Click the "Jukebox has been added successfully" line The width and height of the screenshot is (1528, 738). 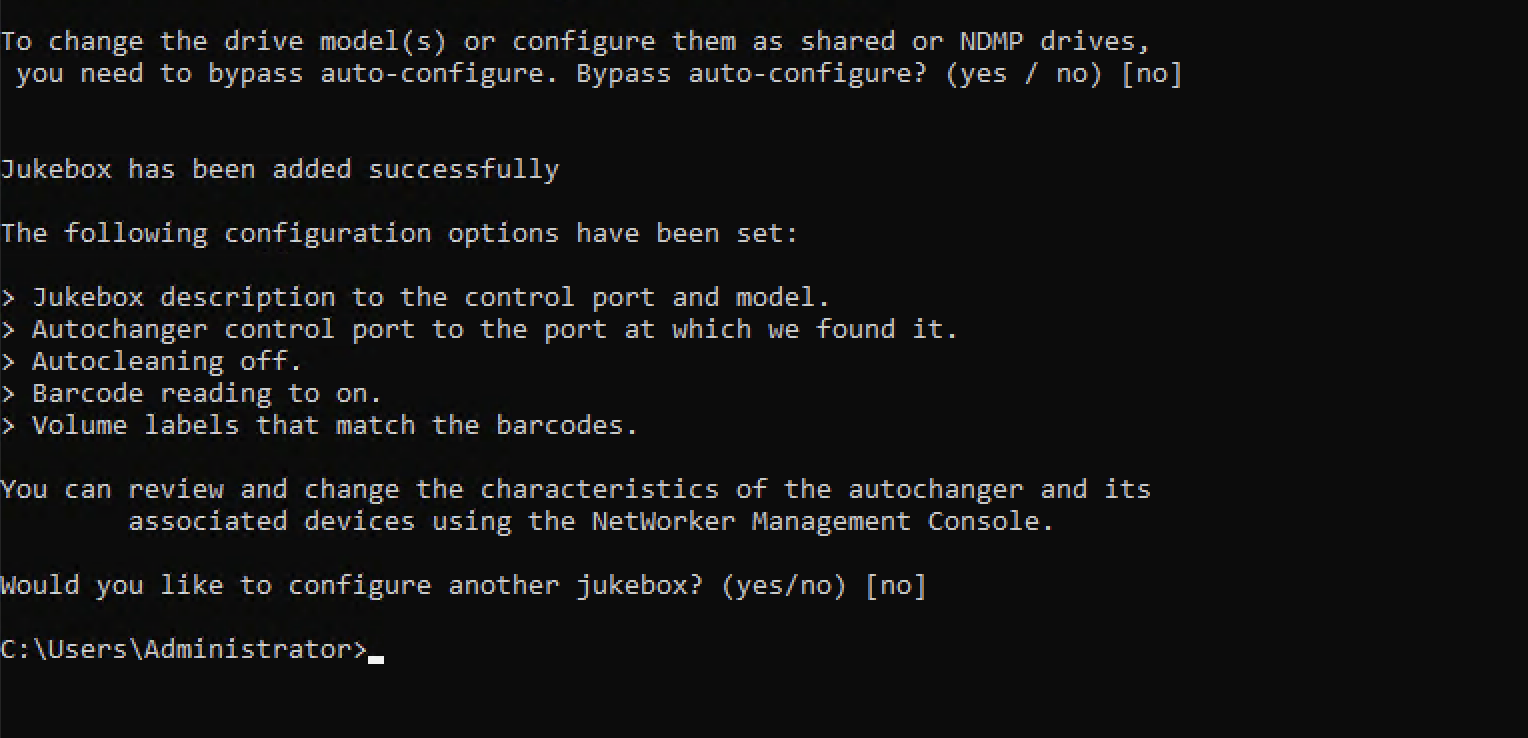pos(279,169)
